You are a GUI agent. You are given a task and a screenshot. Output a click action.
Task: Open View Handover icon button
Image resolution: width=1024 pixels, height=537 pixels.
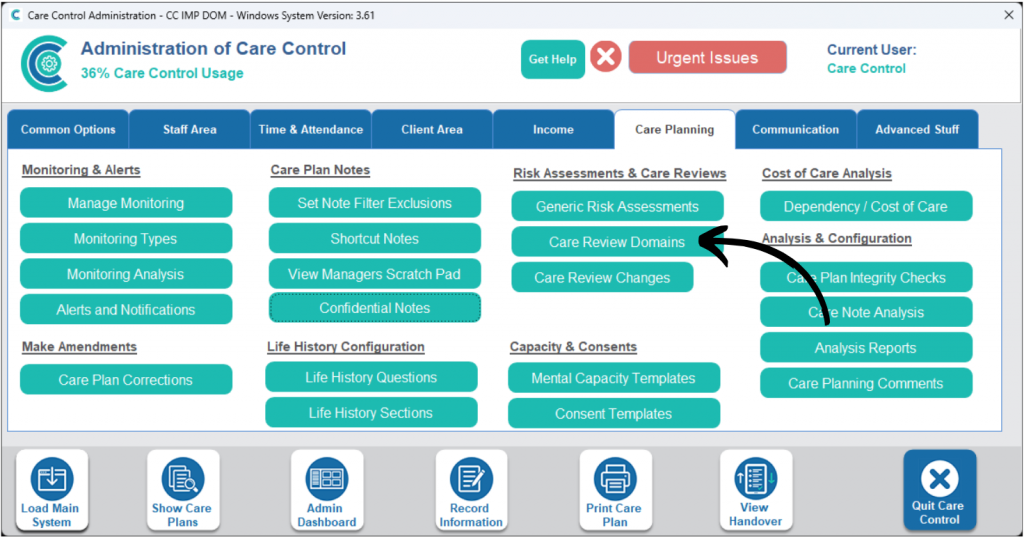[756, 491]
